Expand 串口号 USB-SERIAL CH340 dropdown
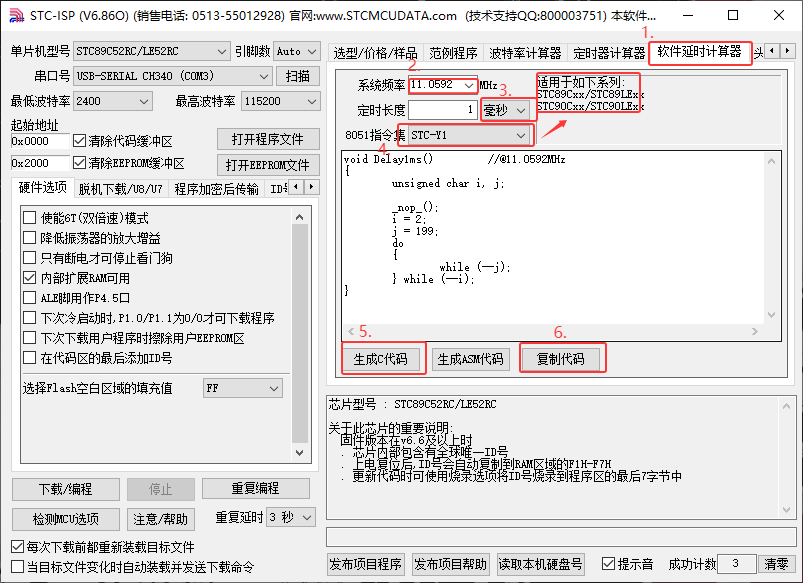The image size is (803, 583). [x=172, y=76]
